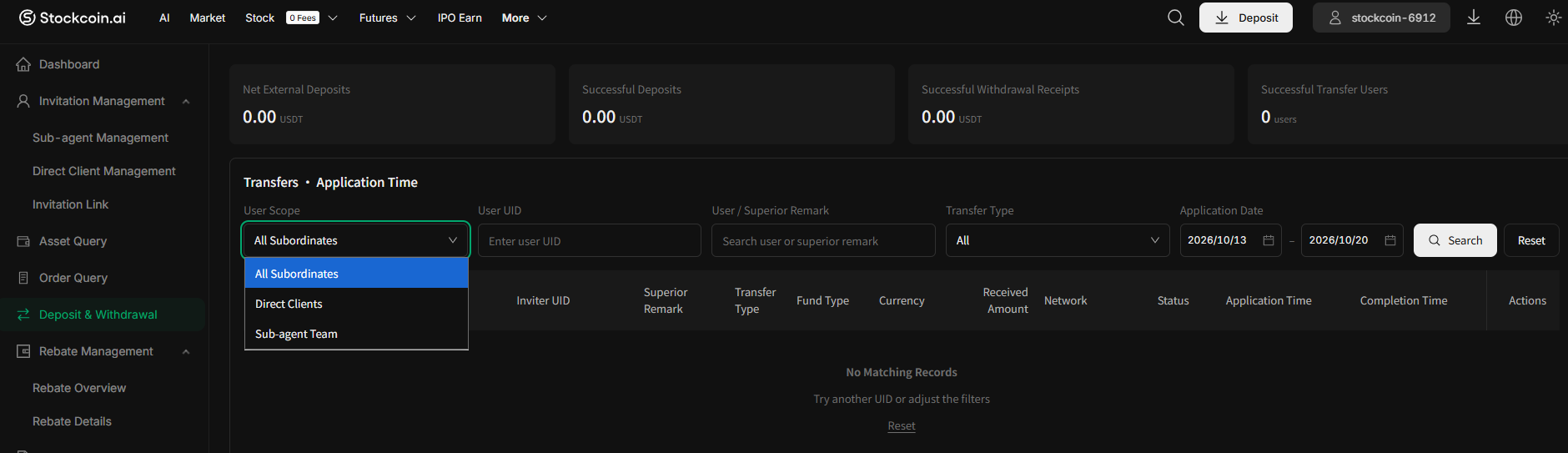This screenshot has height=453, width=1568.
Task: Click the Inviter UID column header
Action: (543, 300)
